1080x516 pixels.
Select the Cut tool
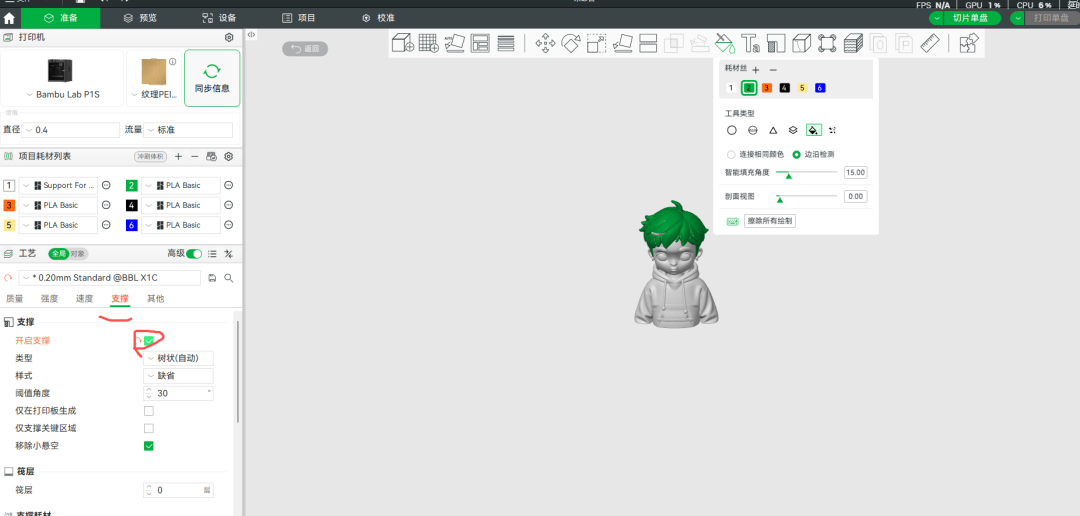point(648,43)
